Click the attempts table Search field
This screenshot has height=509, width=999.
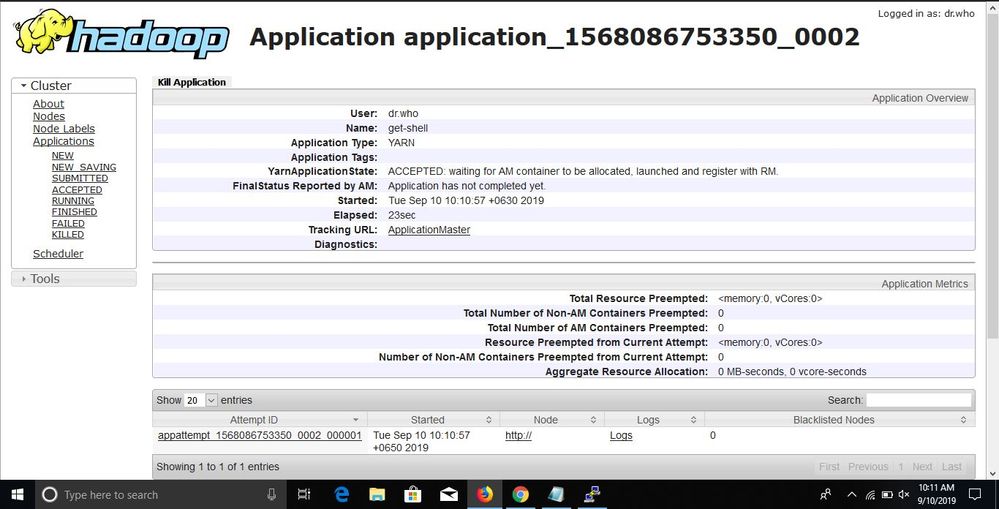tap(919, 400)
